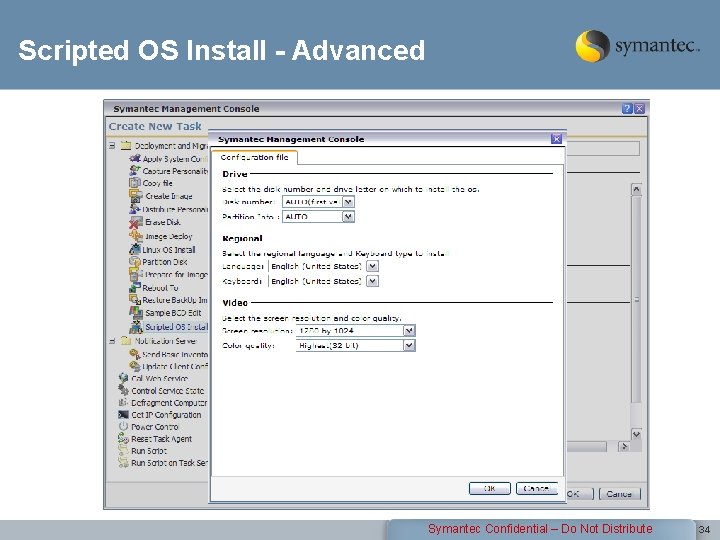Screen dimensions: 720x540
Task: Open the Partition Info dropdown
Action: (x=349, y=216)
